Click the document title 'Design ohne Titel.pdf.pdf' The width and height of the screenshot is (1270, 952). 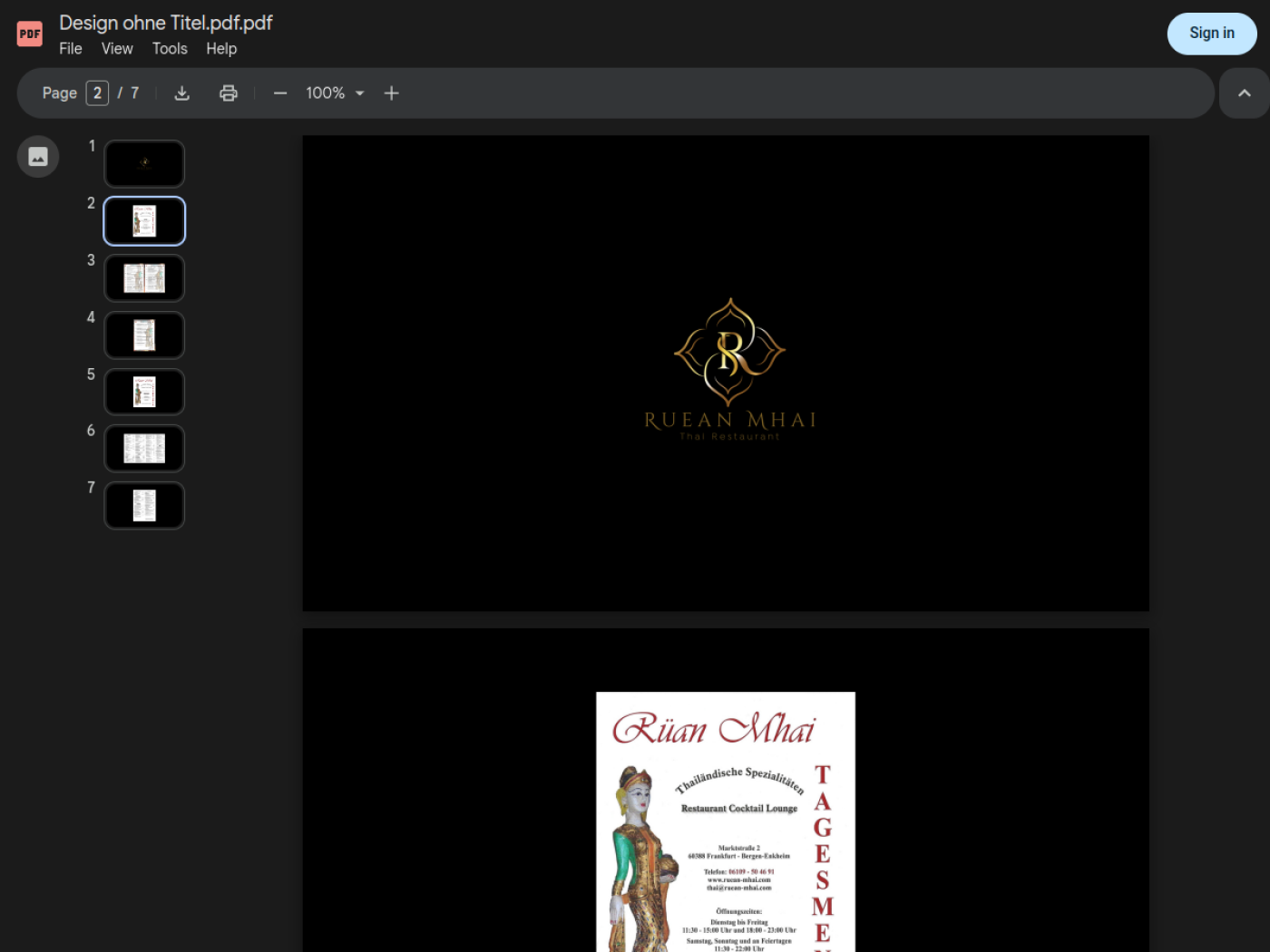point(166,23)
